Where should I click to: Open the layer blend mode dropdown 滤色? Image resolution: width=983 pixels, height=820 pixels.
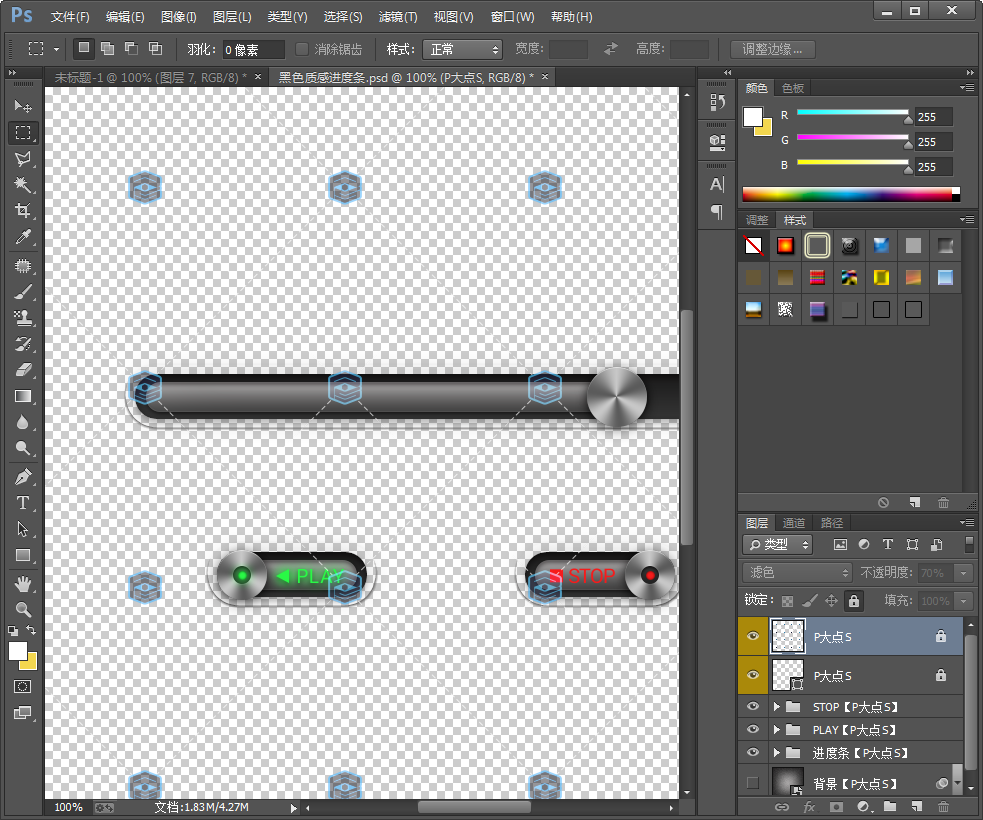[x=797, y=573]
